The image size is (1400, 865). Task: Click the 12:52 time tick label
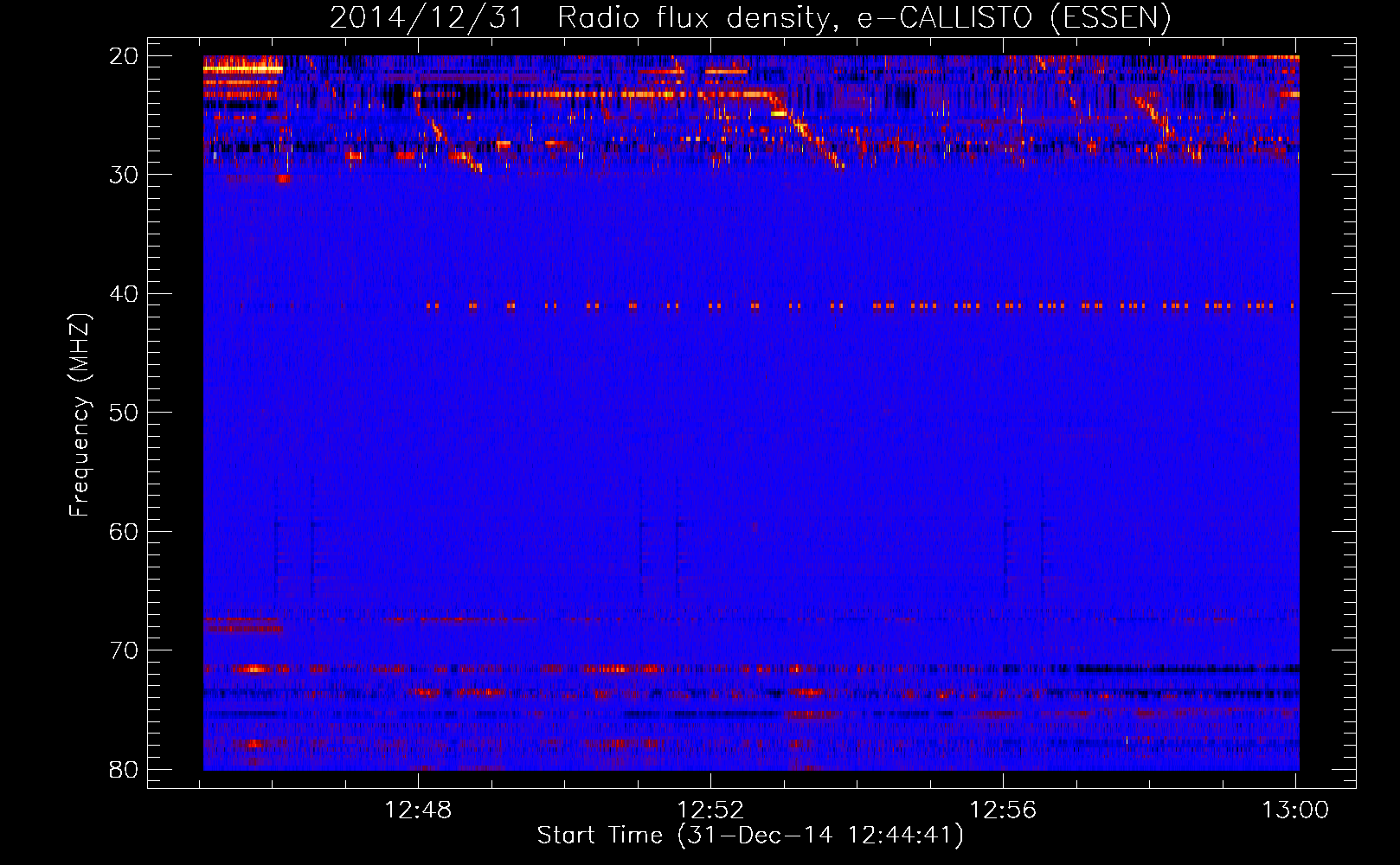(710, 811)
